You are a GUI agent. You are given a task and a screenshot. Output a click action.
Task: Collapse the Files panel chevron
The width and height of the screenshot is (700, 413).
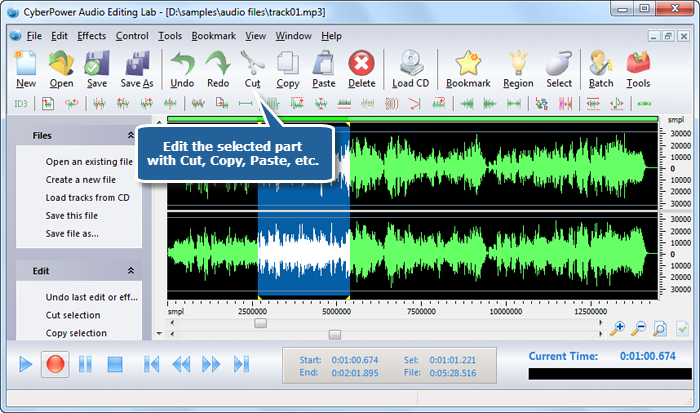[x=131, y=135]
